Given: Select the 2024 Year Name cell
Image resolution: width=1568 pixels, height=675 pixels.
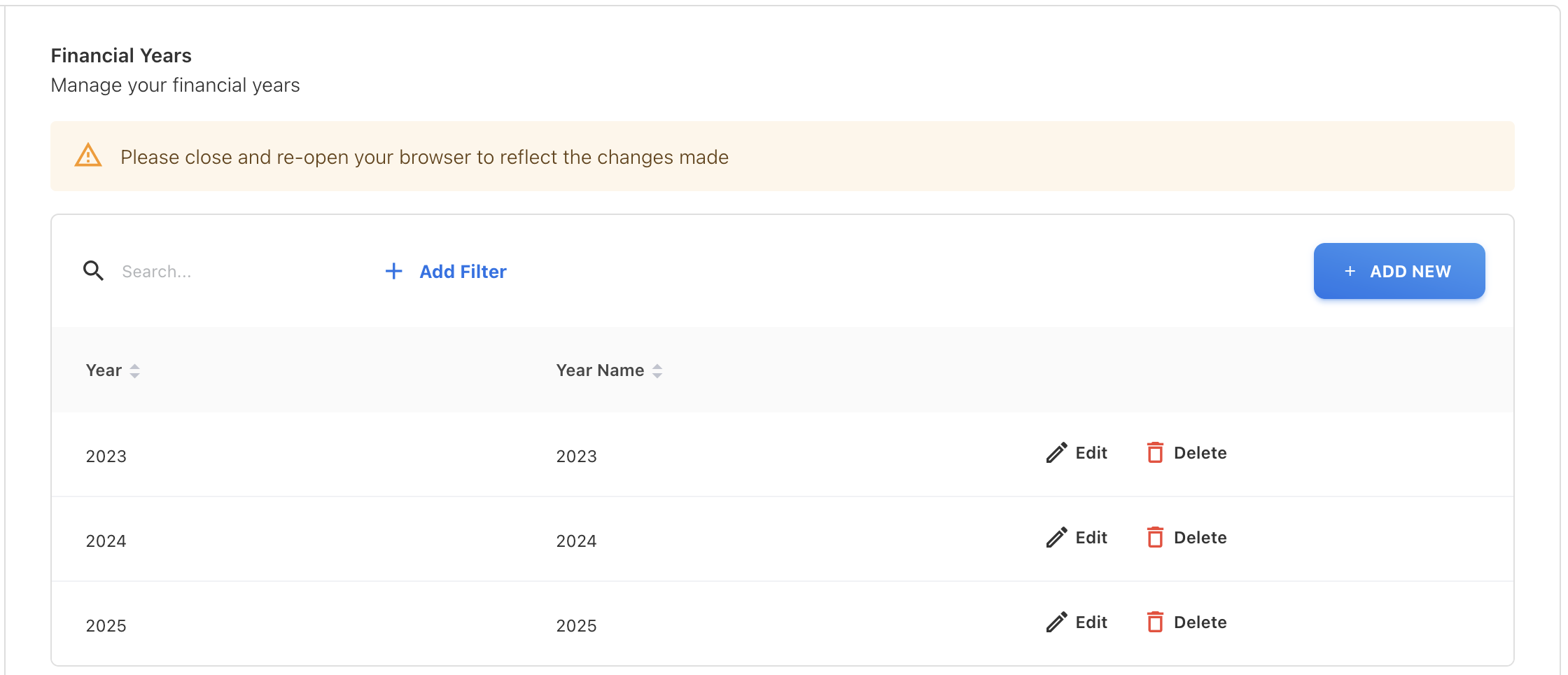Looking at the screenshot, I should 576,541.
